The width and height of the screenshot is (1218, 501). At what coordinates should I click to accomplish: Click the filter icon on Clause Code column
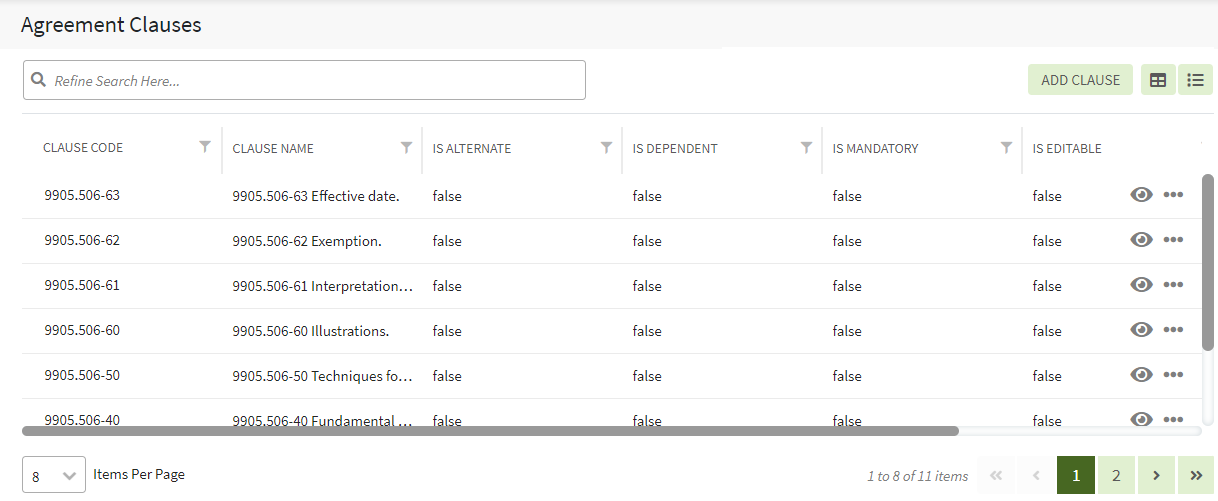pyautogui.click(x=205, y=147)
